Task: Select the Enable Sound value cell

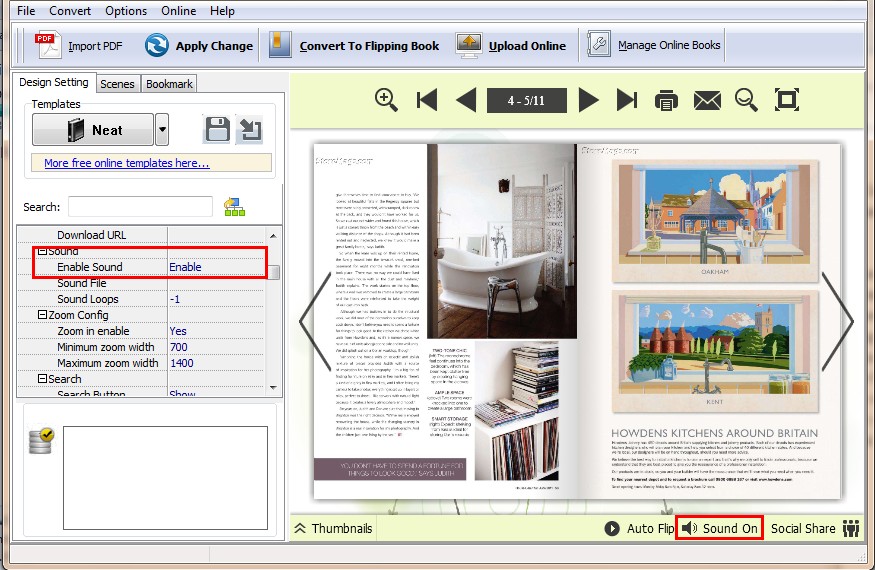Action: (216, 267)
